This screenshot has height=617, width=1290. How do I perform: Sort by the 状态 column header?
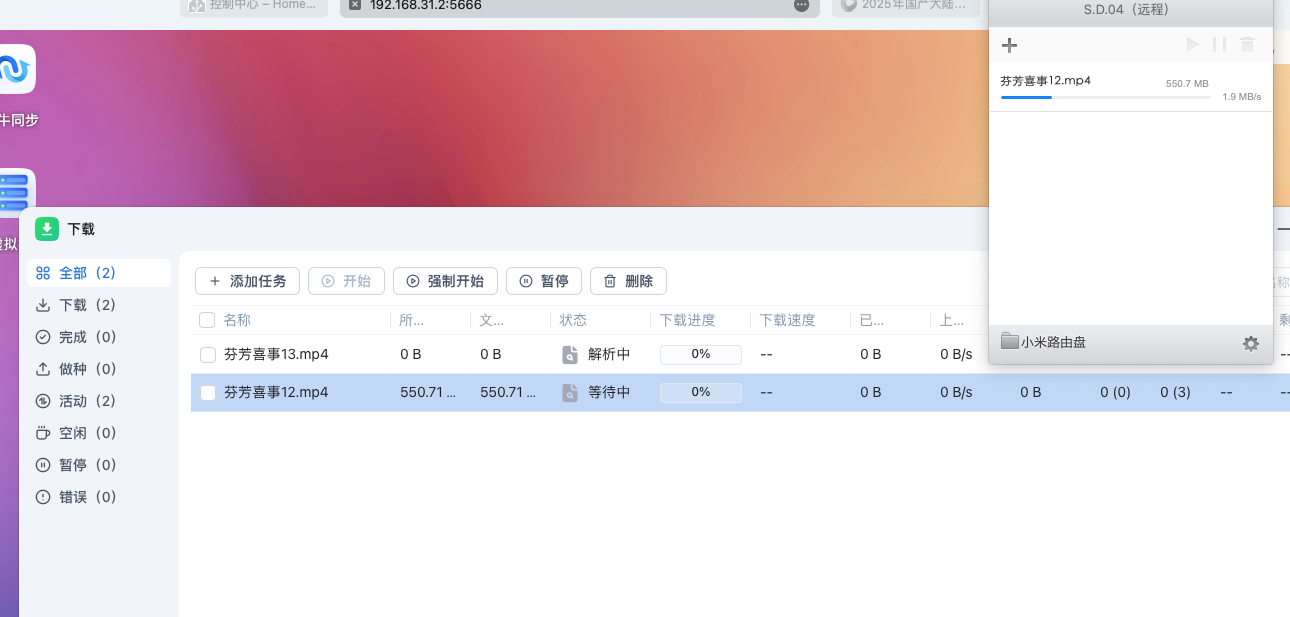point(573,320)
